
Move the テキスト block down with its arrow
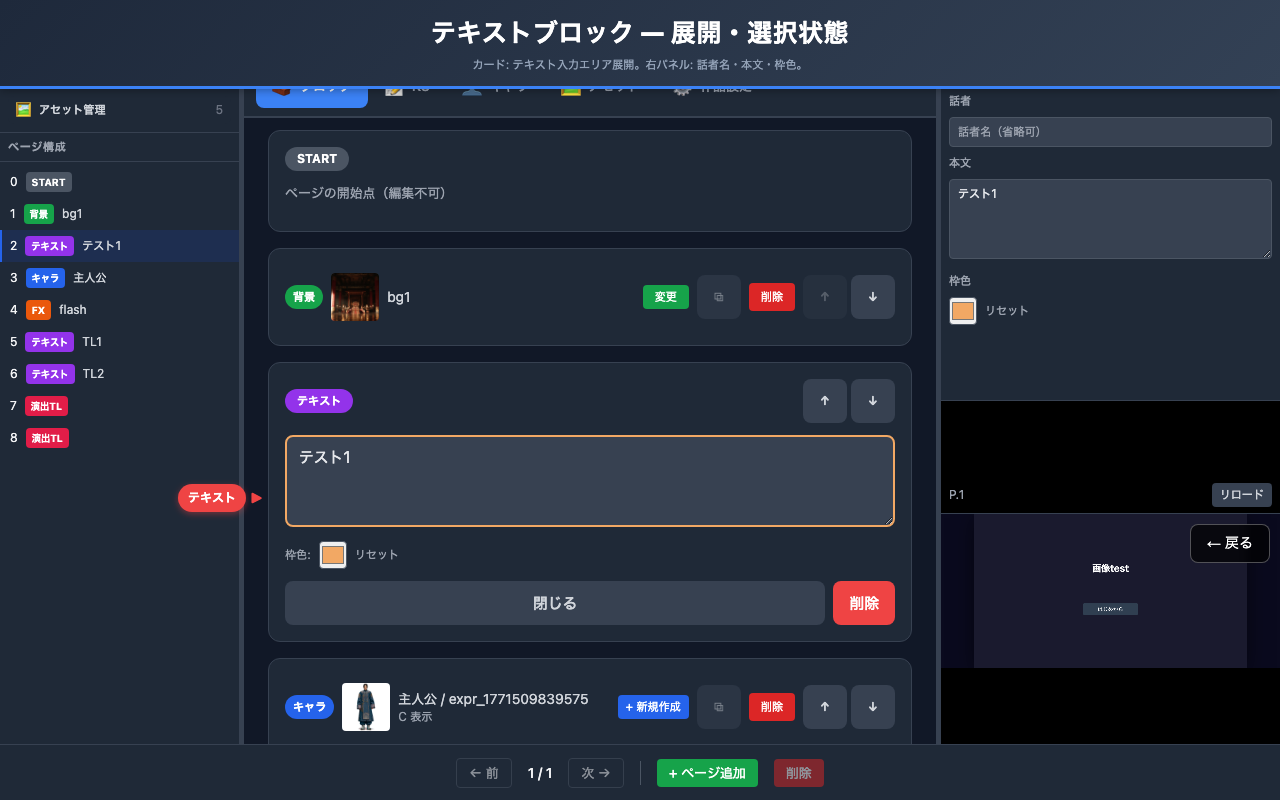(x=873, y=401)
